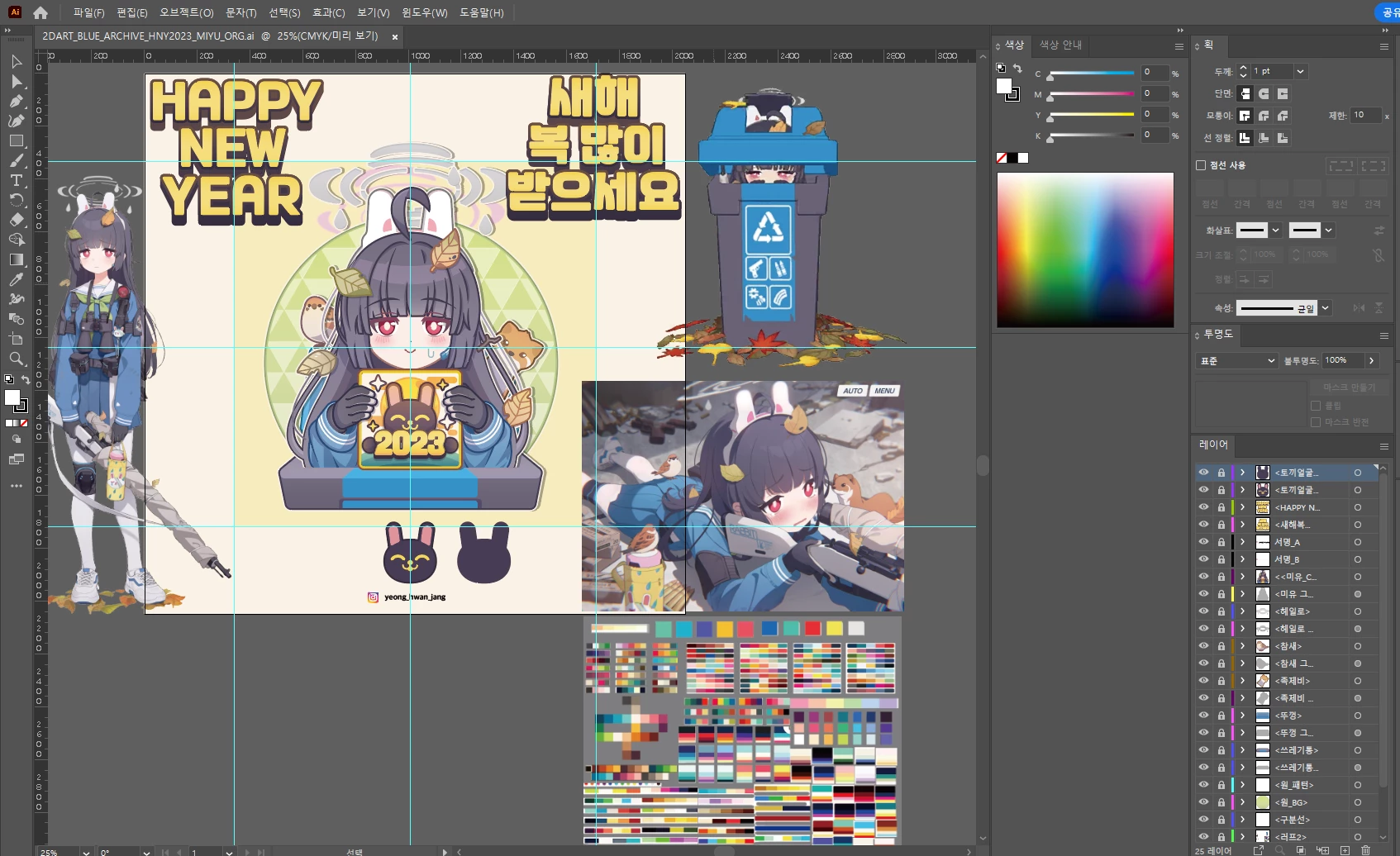Click the Cyan slider track
This screenshot has width=1400, height=856.
tap(1091, 74)
